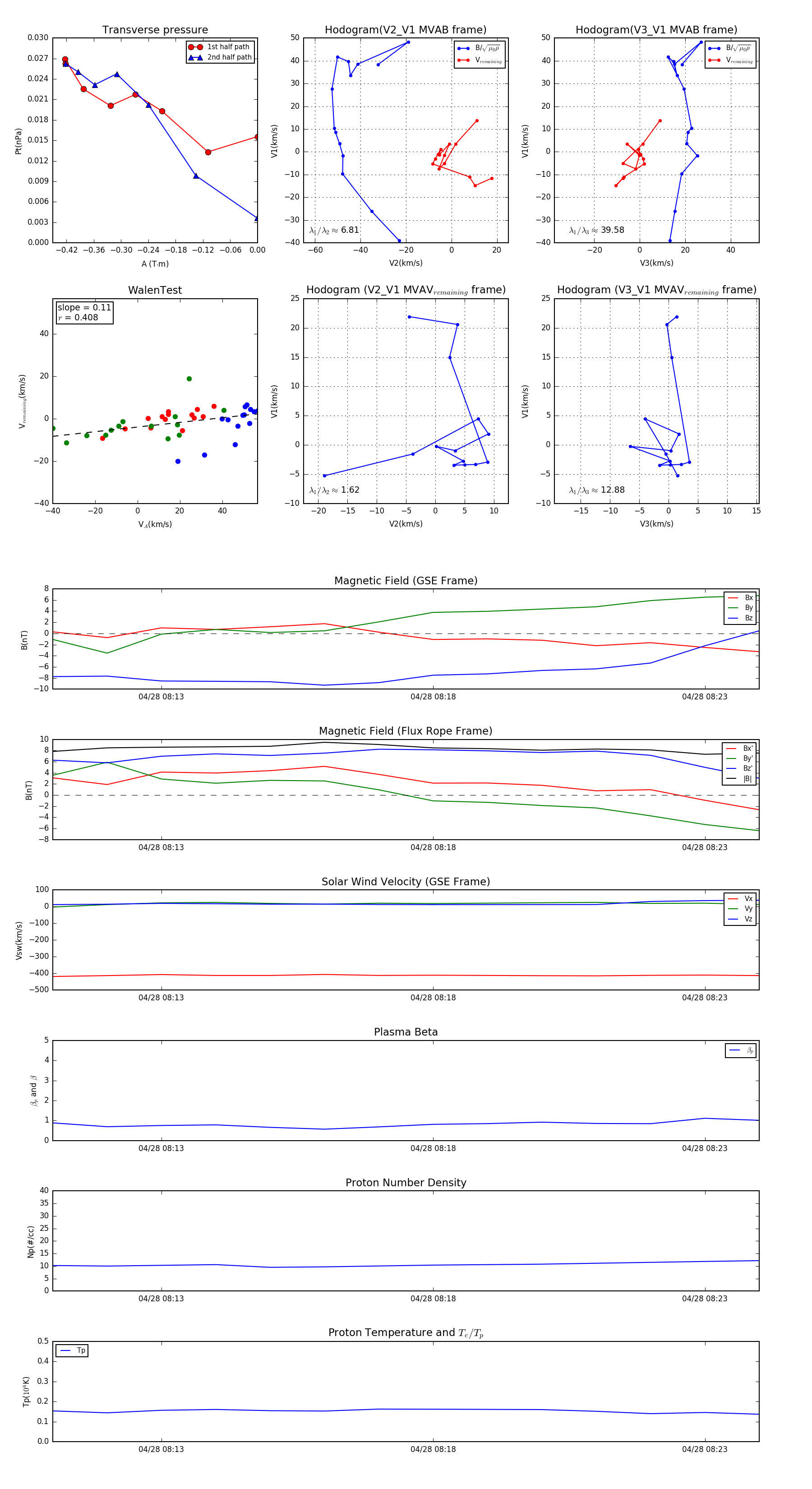This screenshot has height=1489, width=812.
Task: Click the 'Tp(10^6K)' y-axis label
Action: pyautogui.click(x=27, y=1391)
